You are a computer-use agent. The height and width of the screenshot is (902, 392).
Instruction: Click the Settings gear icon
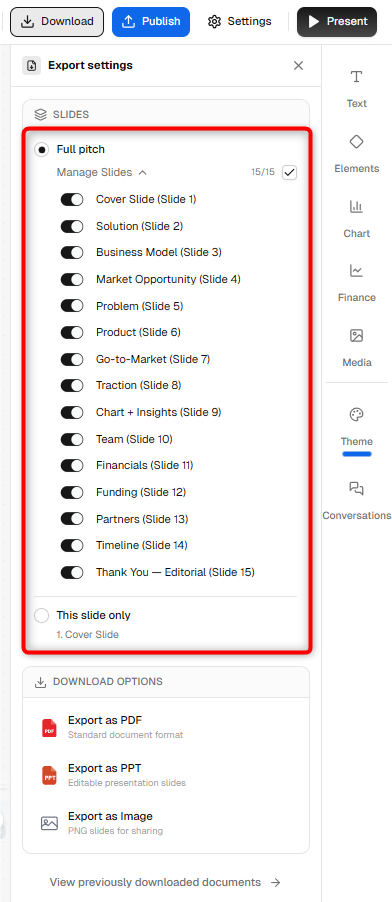pos(215,22)
